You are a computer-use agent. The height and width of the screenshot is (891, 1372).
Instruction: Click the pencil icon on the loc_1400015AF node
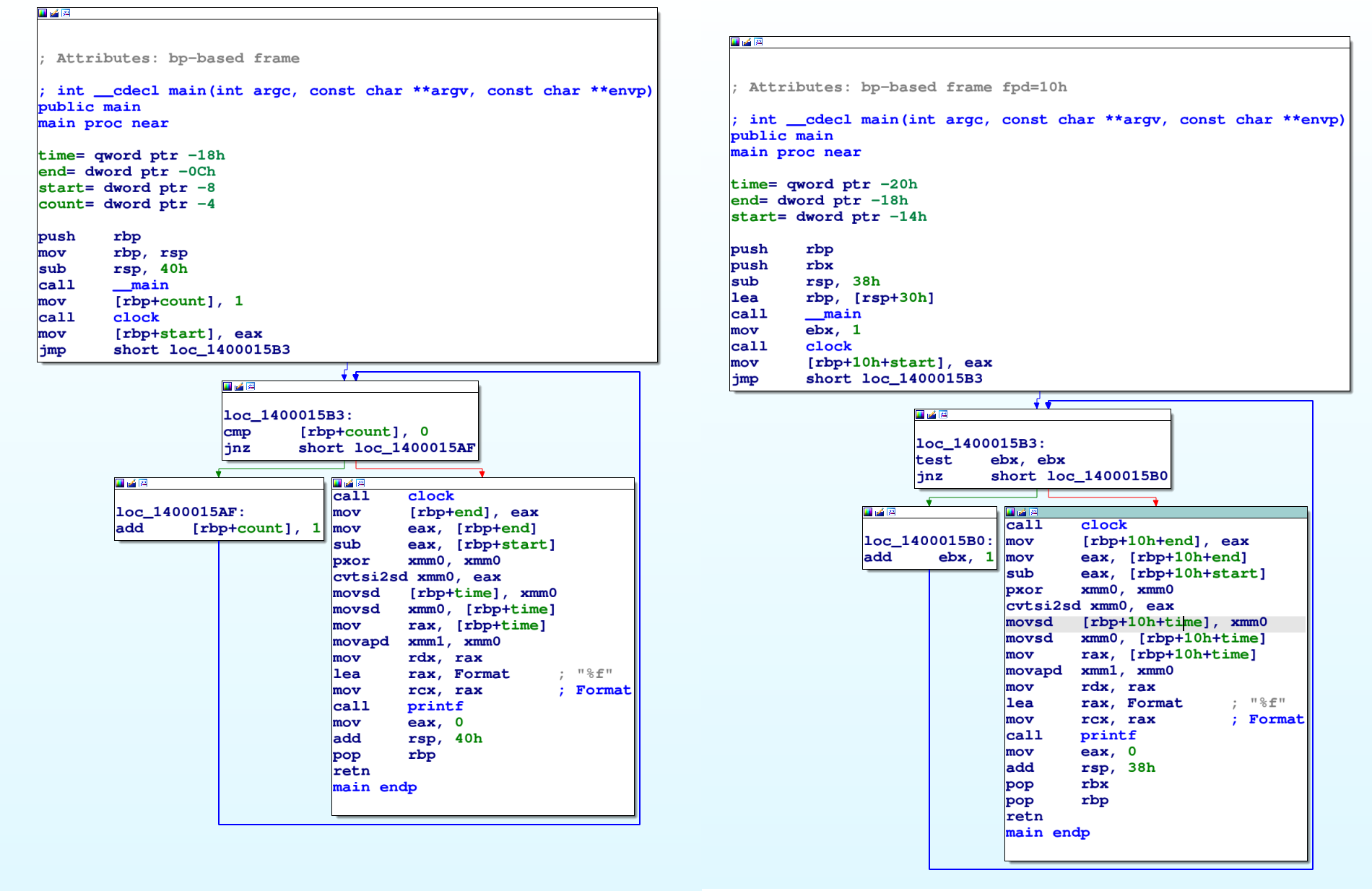131,483
